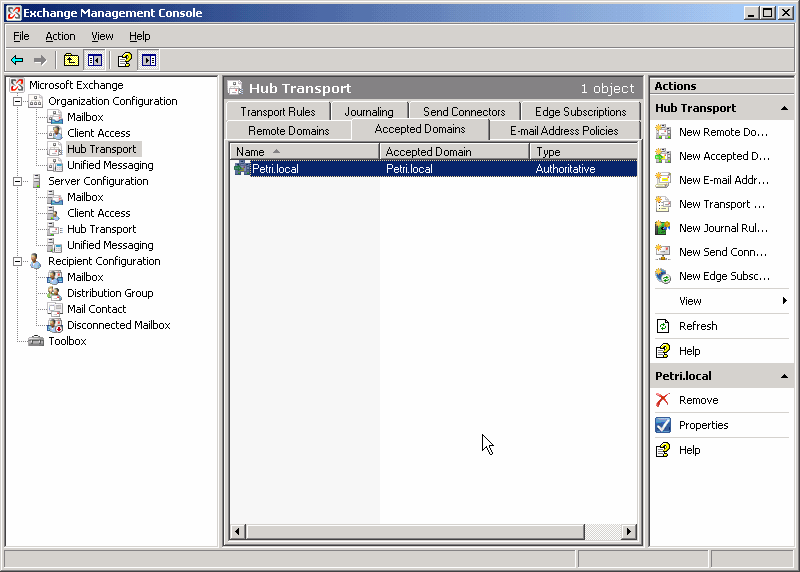Click the horizontal scrollbar left arrow
Image resolution: width=800 pixels, height=572 pixels.
(x=237, y=532)
